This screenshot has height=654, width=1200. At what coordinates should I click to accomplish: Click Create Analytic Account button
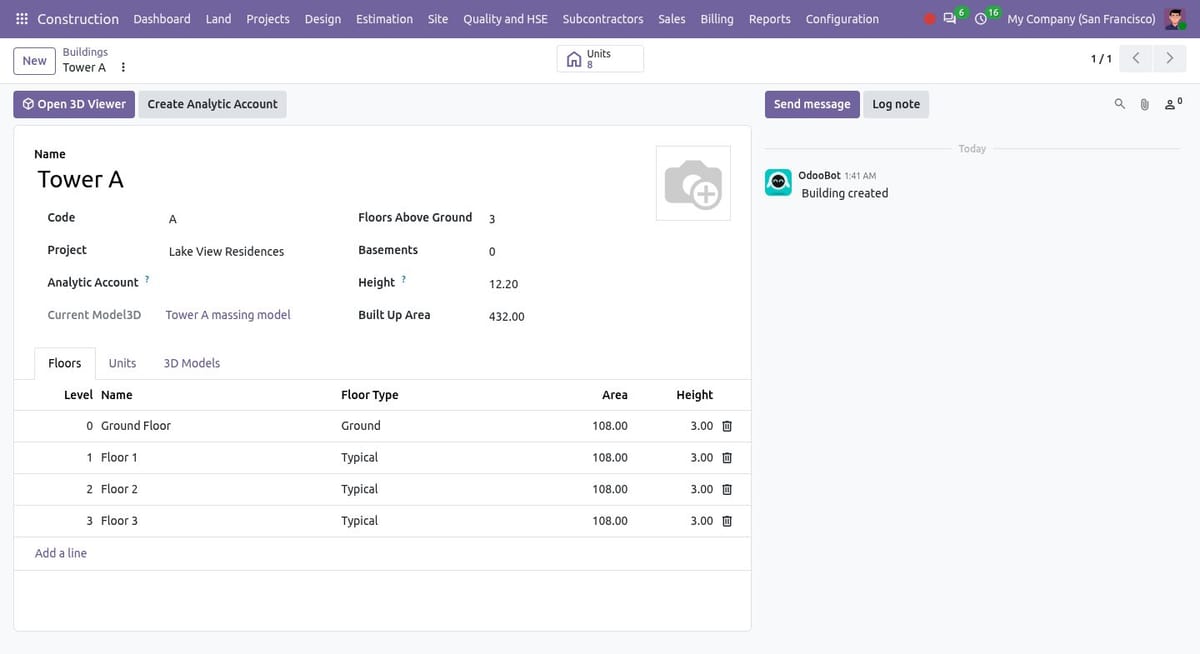(x=213, y=104)
